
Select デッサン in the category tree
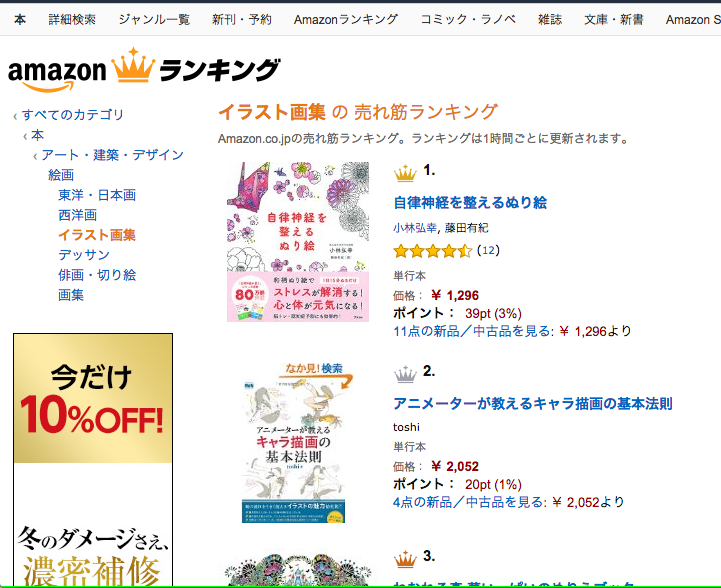click(84, 255)
